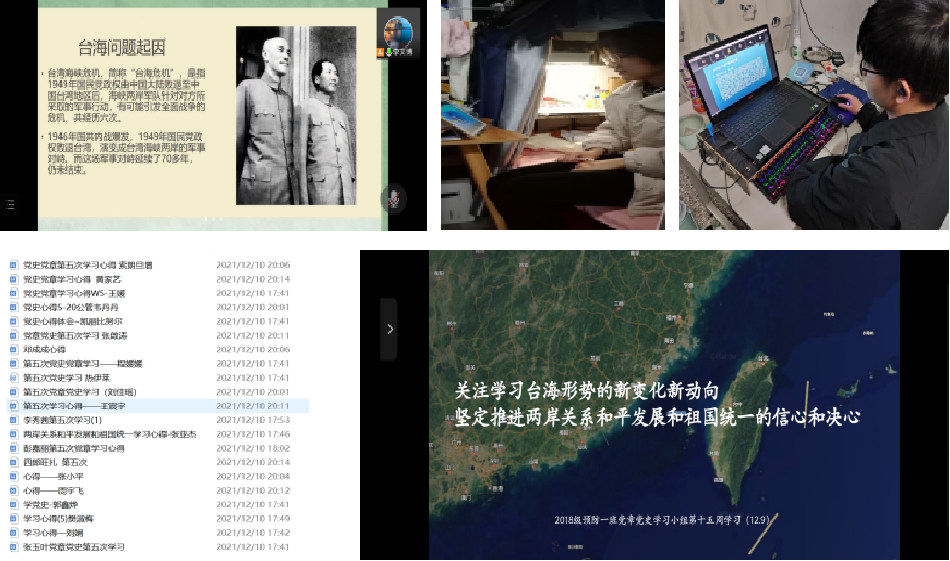Viewport: 950px width, 561px height.
Task: Select file name 党史党章学习心得WS-王媛
Action: tap(74, 293)
